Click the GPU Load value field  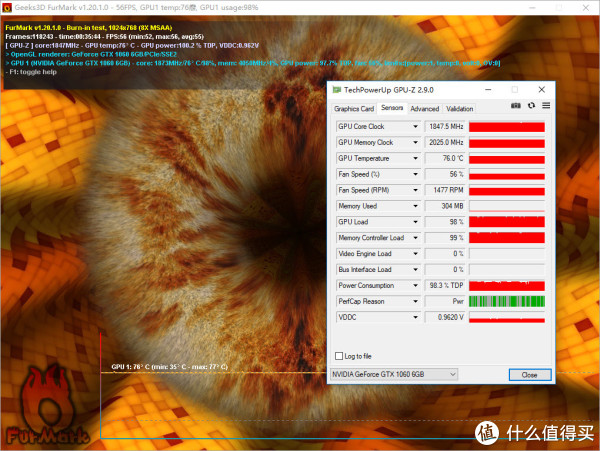click(x=445, y=222)
